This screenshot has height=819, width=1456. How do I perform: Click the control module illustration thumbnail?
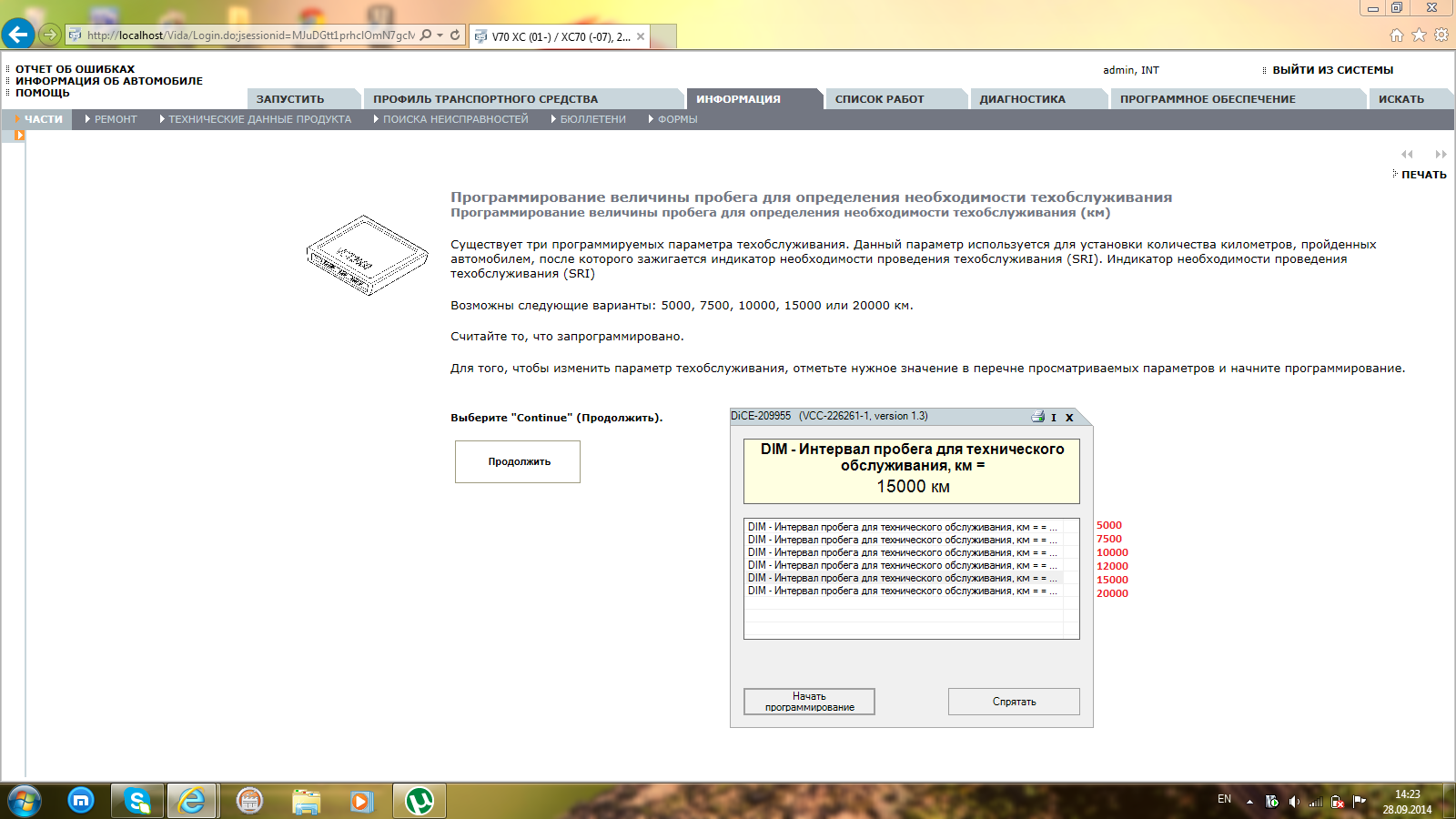[x=367, y=255]
